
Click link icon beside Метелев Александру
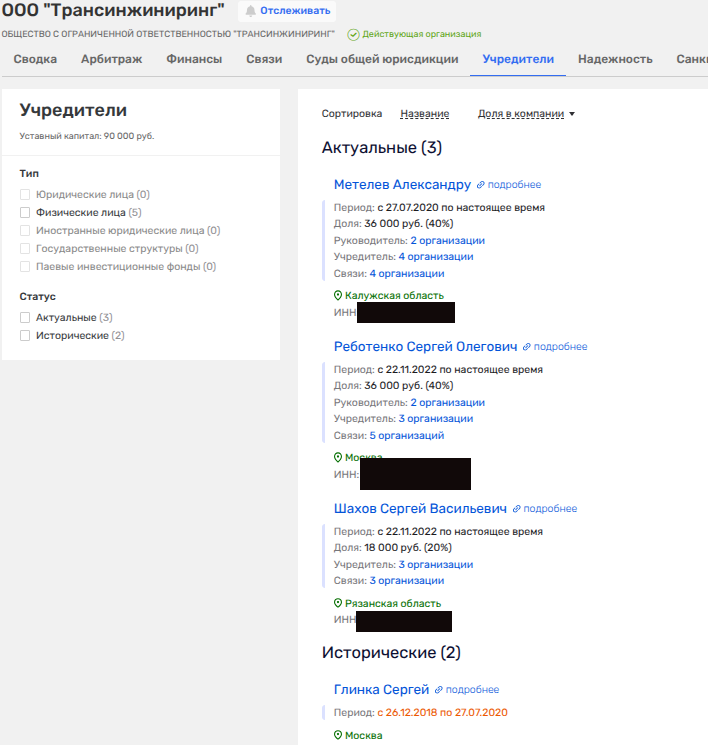[481, 185]
